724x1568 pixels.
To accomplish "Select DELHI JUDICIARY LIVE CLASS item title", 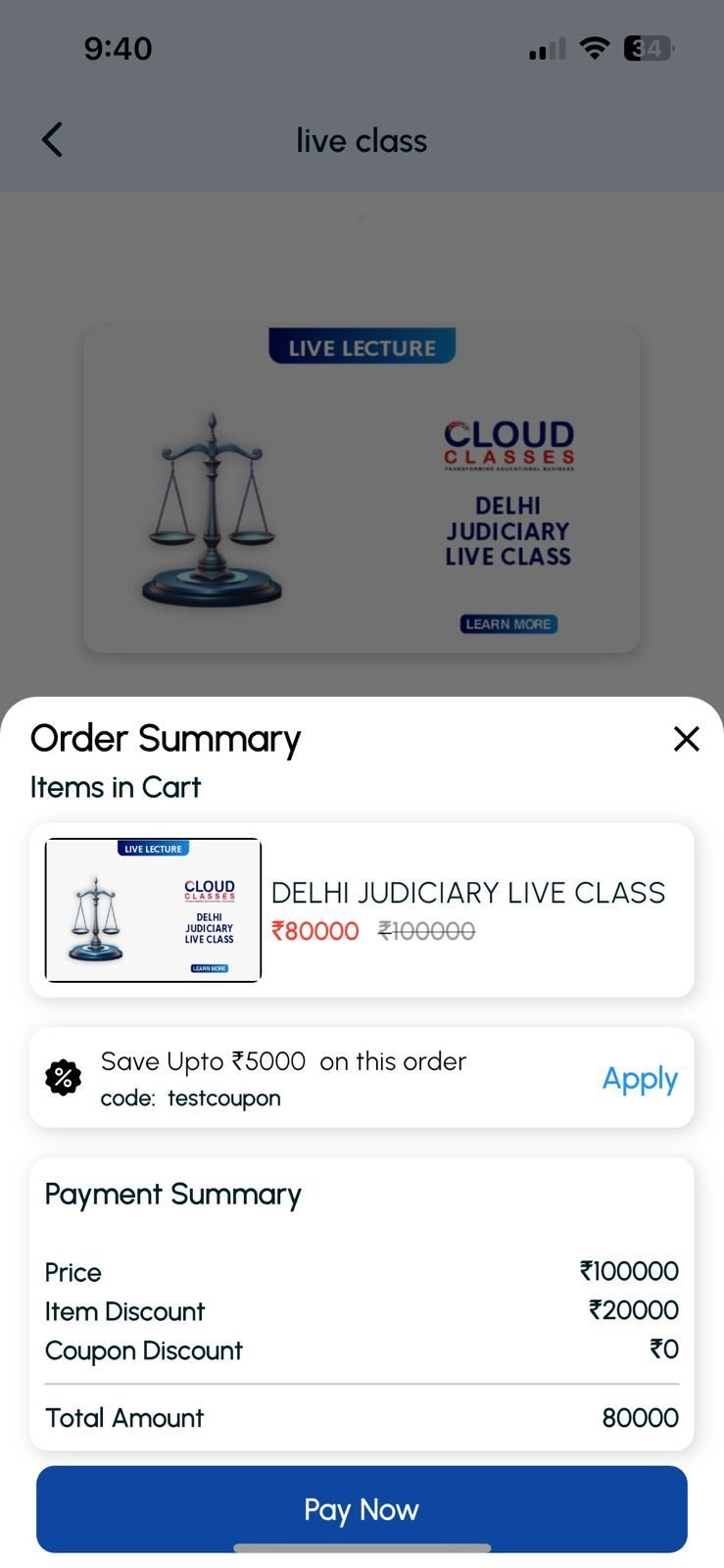I will (468, 893).
